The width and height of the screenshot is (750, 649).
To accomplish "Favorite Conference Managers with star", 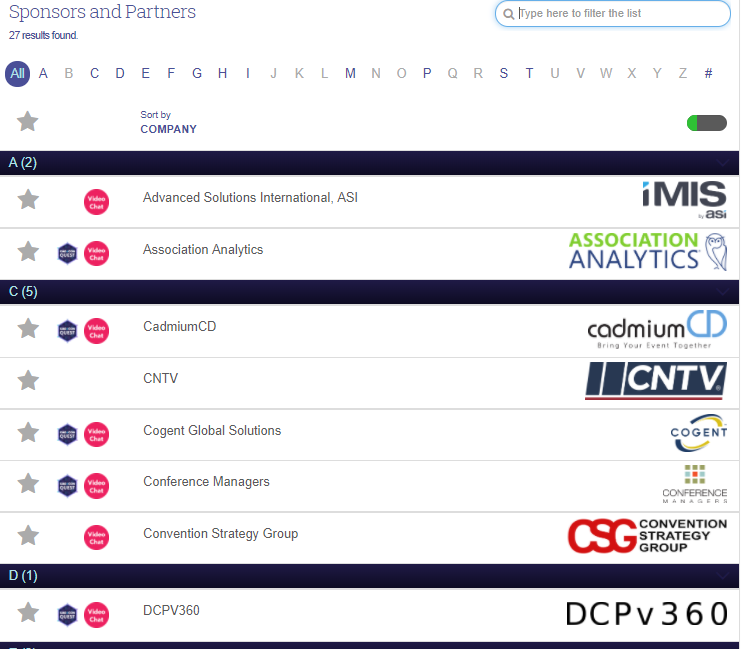I will click(28, 483).
